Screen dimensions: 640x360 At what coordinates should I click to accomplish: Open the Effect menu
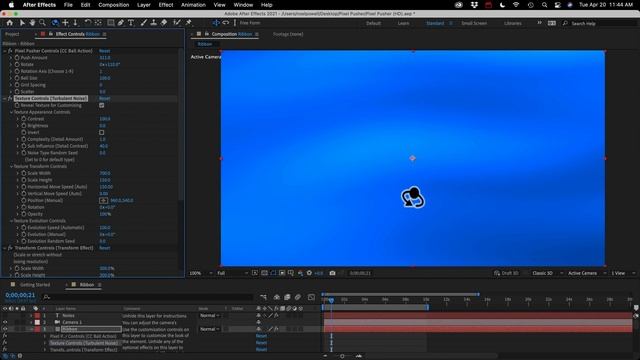[x=166, y=5]
